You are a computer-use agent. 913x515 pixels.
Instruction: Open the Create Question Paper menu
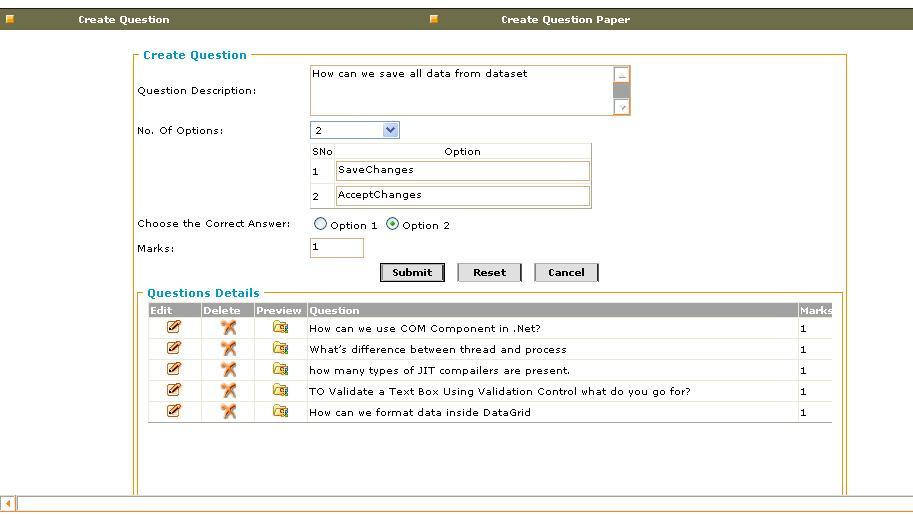pos(565,19)
